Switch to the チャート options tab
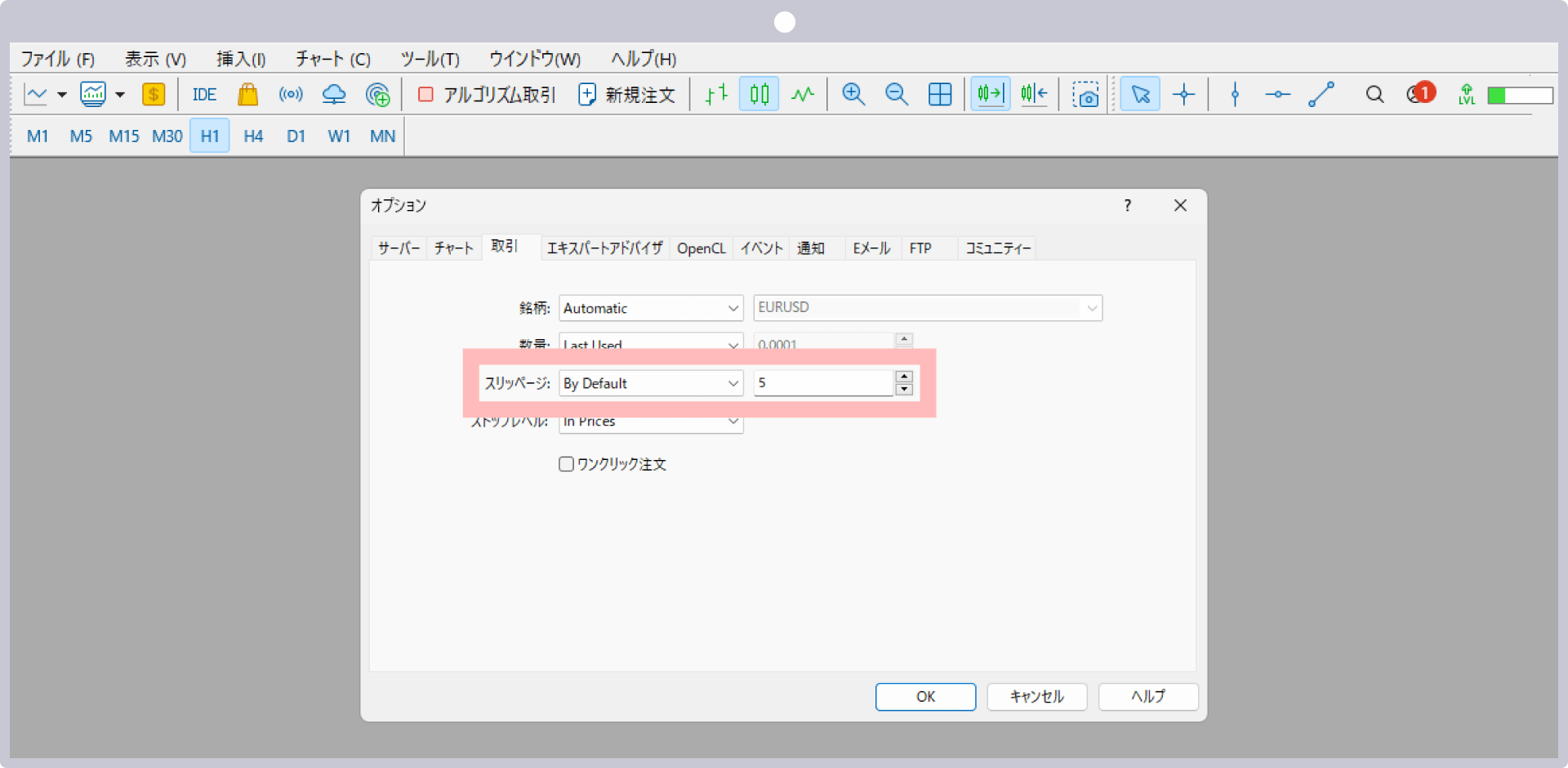 point(454,248)
